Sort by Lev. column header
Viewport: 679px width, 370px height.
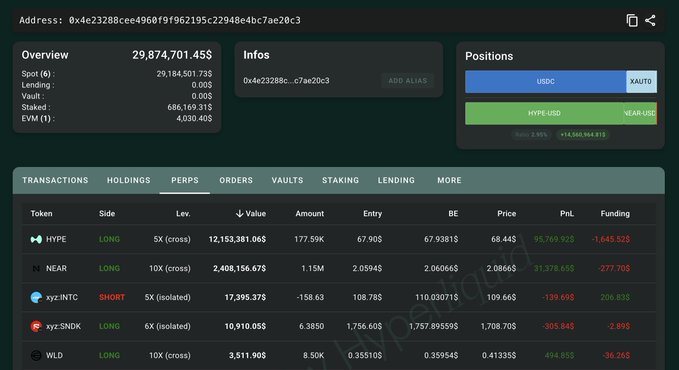[183, 214]
